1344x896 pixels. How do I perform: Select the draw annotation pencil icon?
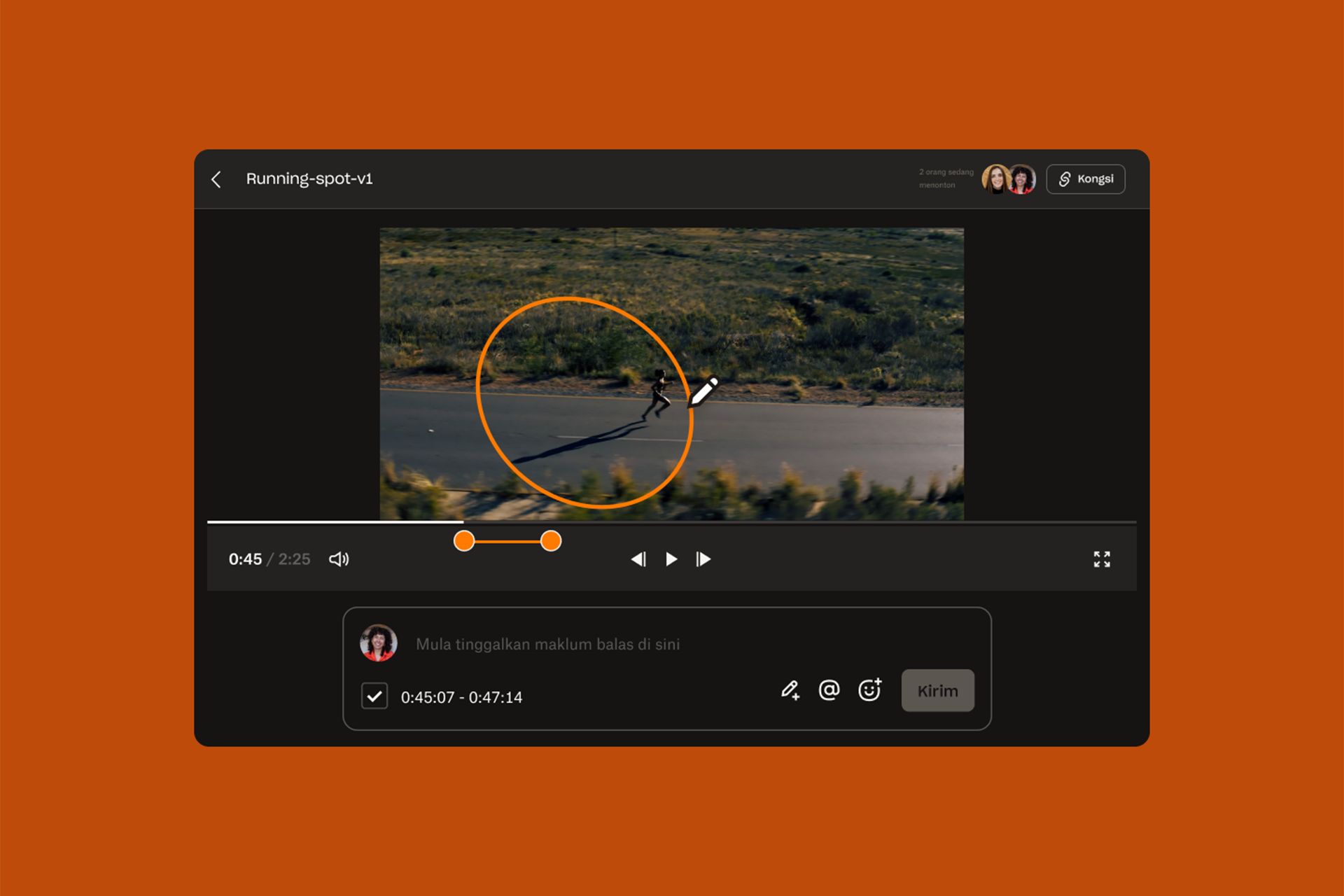[x=790, y=690]
